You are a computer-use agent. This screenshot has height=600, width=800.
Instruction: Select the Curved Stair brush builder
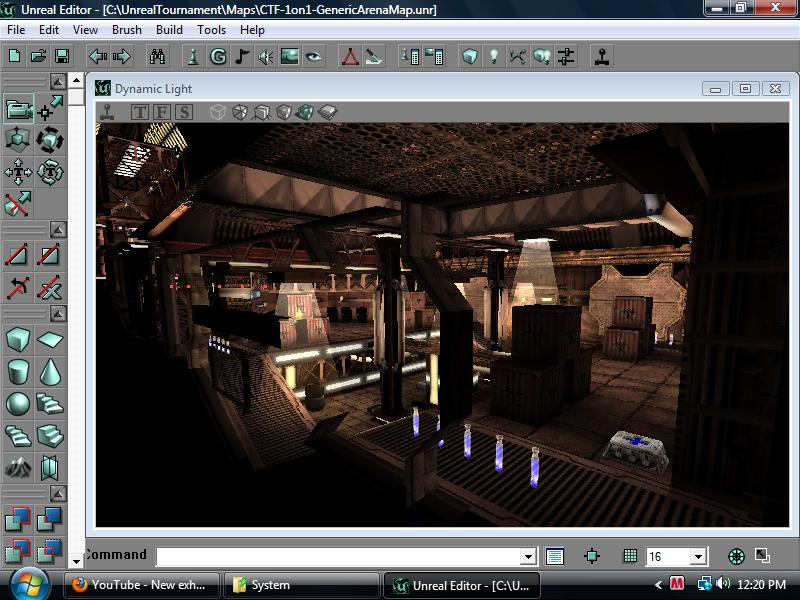(17, 434)
